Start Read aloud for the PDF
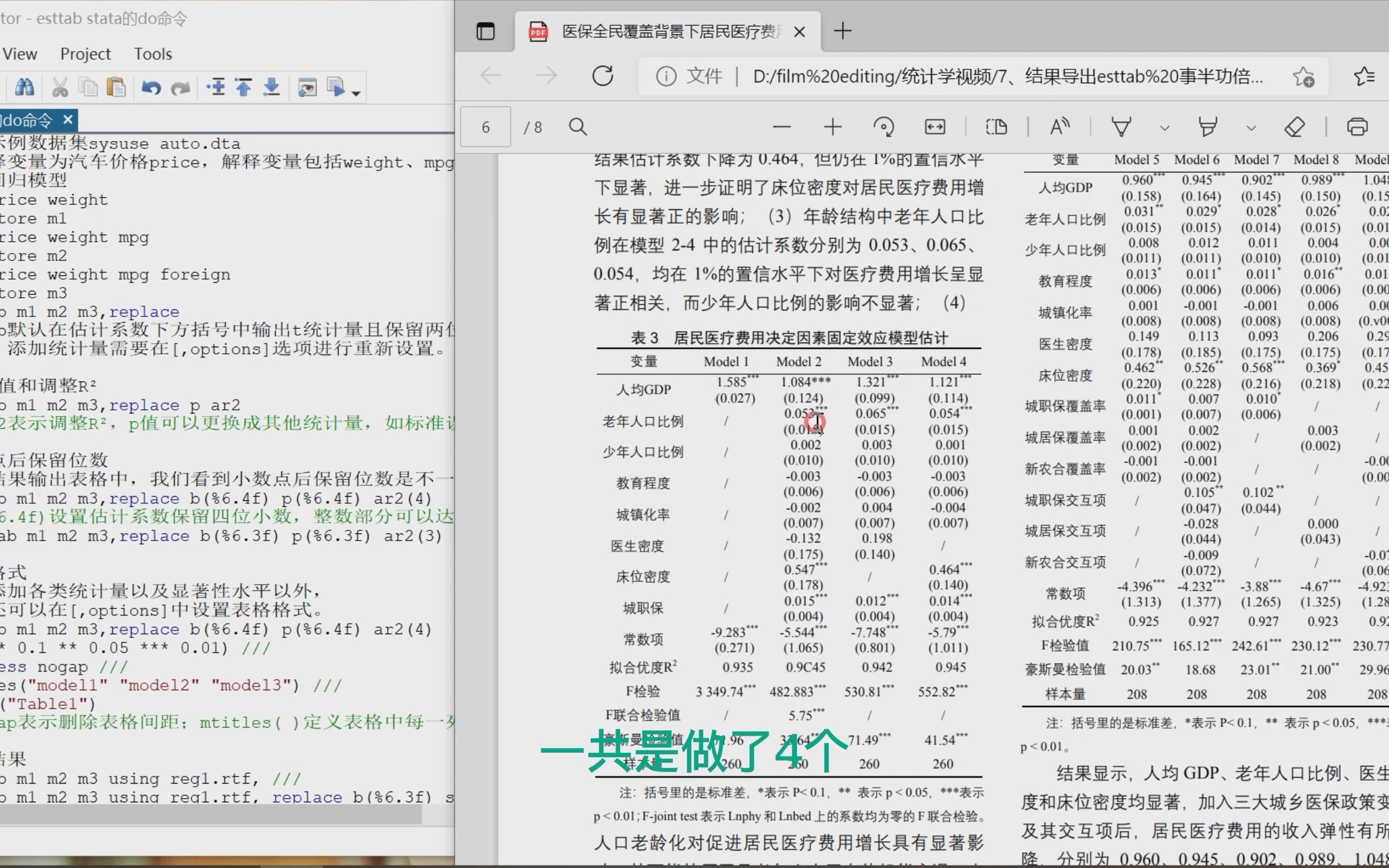 coord(1059,127)
